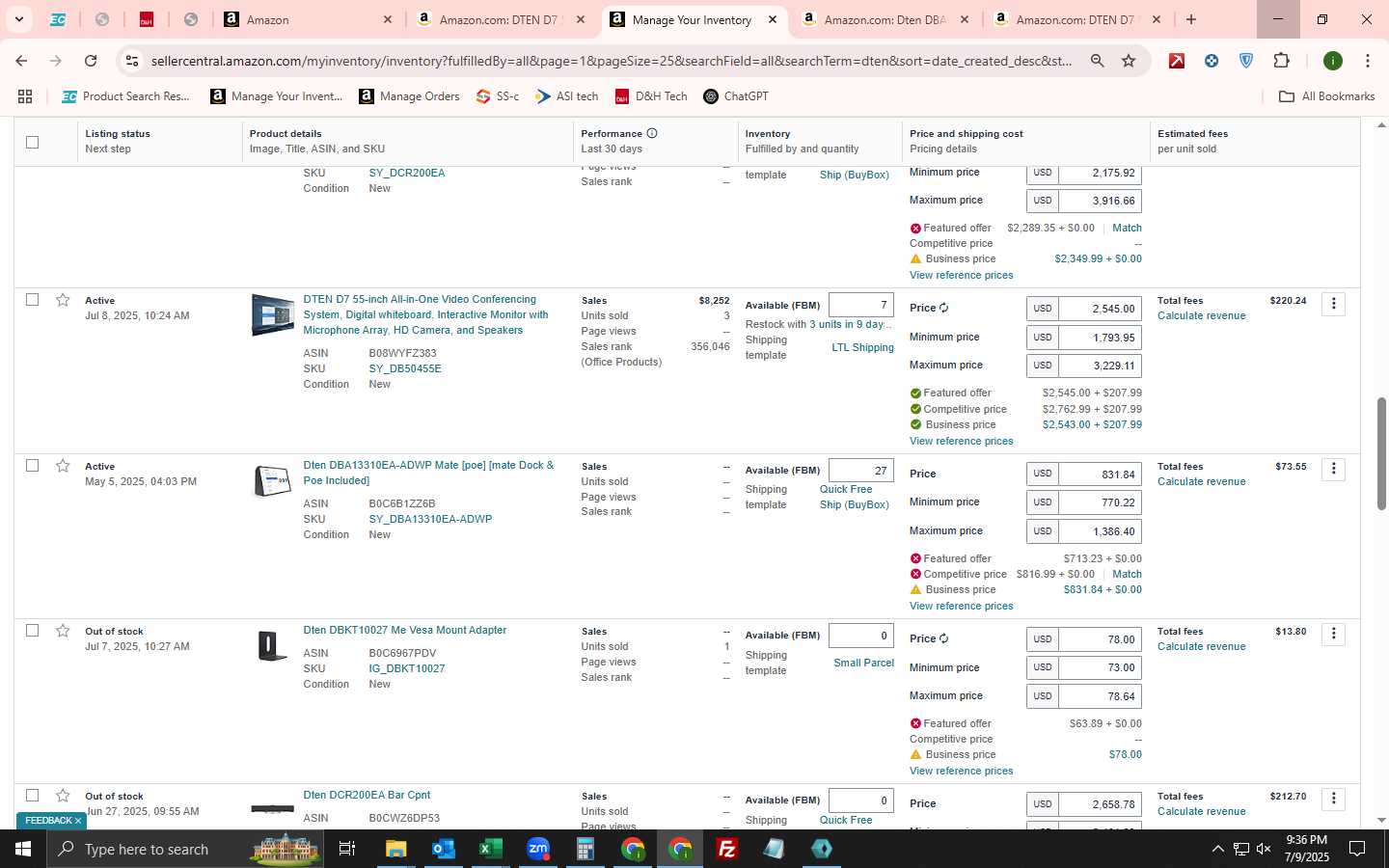
Task: Select the Dten DBA13310EA-ADWP Mate checkbox
Action: tap(32, 466)
